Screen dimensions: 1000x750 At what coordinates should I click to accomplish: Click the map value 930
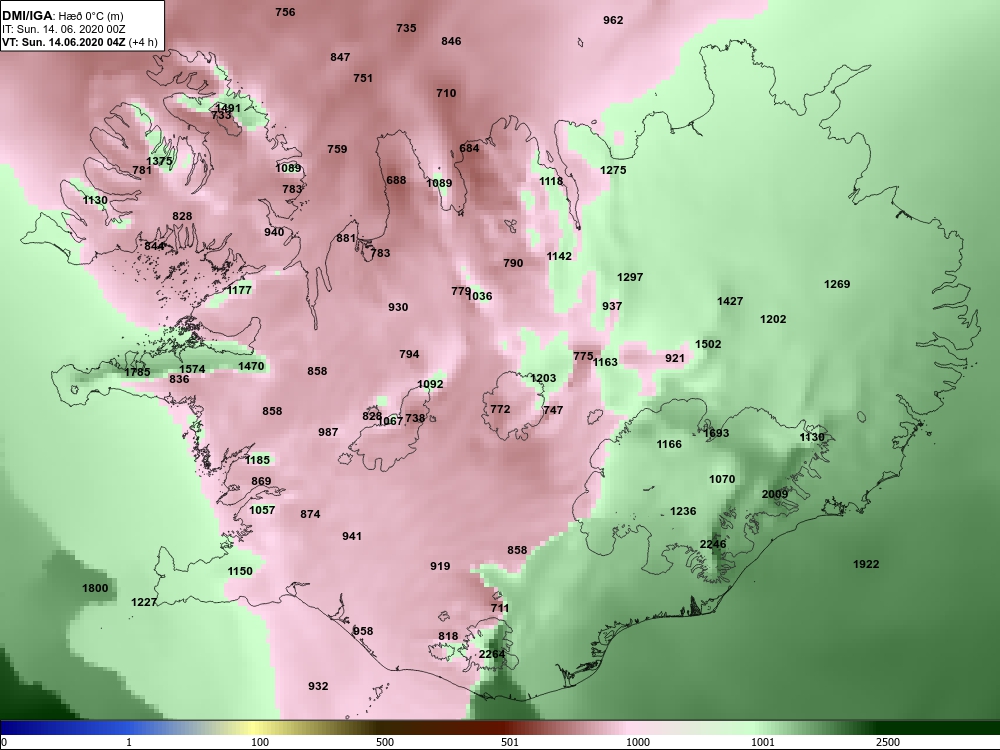click(x=398, y=307)
